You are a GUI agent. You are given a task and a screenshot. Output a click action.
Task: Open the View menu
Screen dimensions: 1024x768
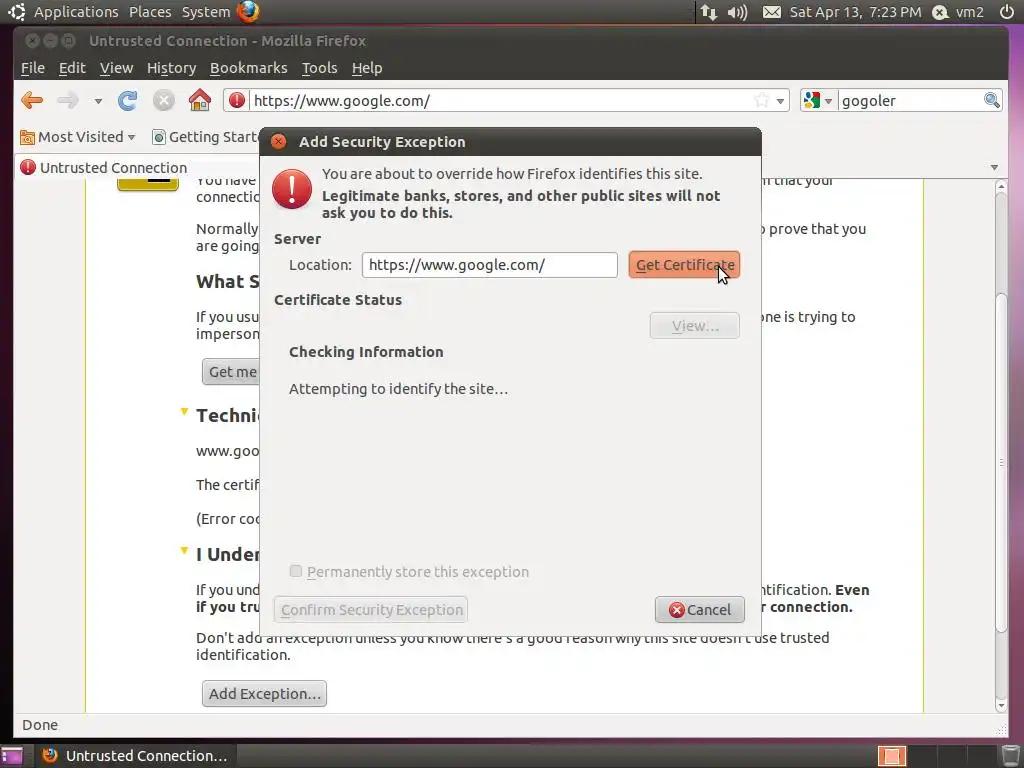click(x=116, y=68)
